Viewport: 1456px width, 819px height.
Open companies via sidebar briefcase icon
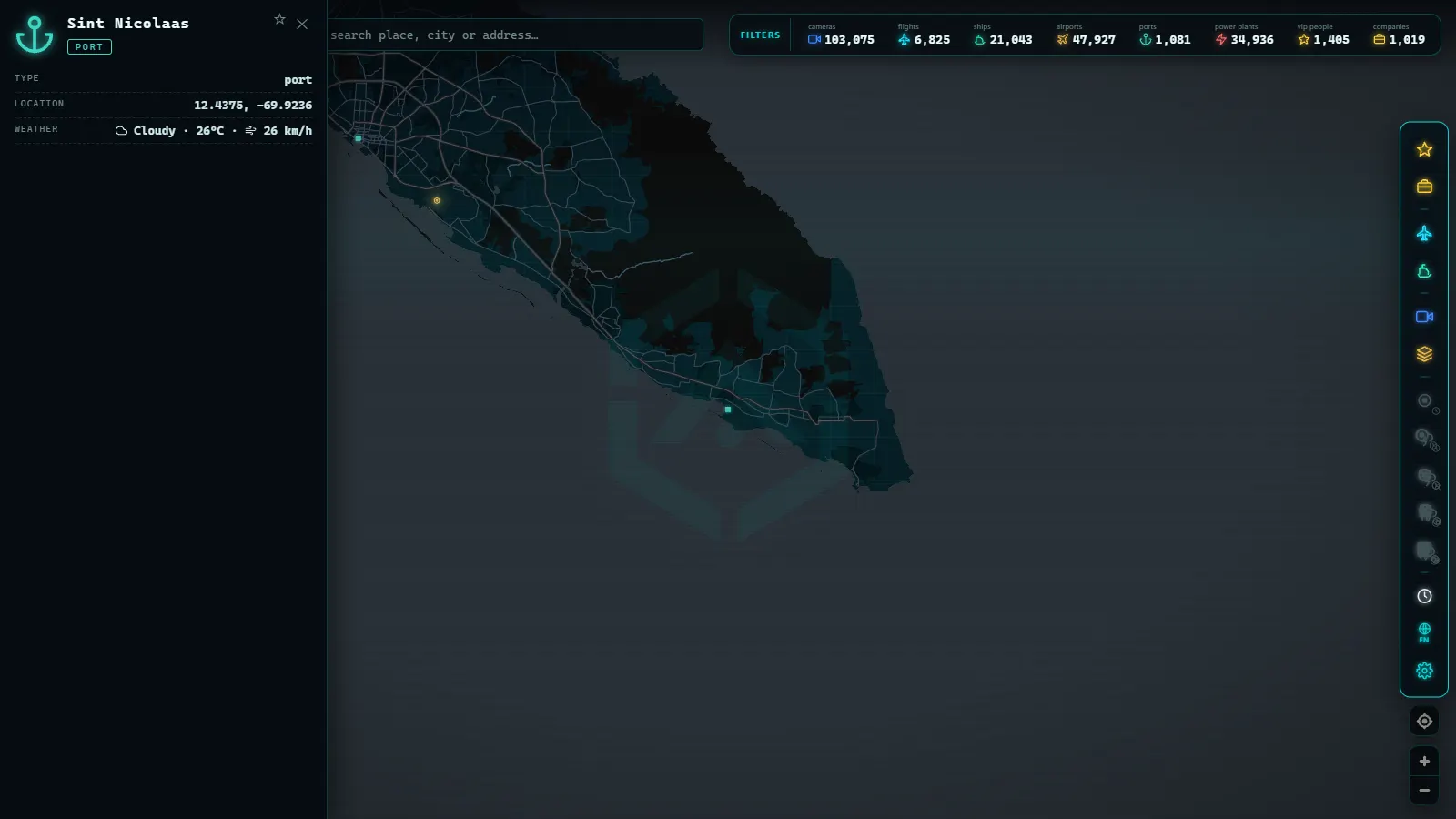tap(1424, 187)
